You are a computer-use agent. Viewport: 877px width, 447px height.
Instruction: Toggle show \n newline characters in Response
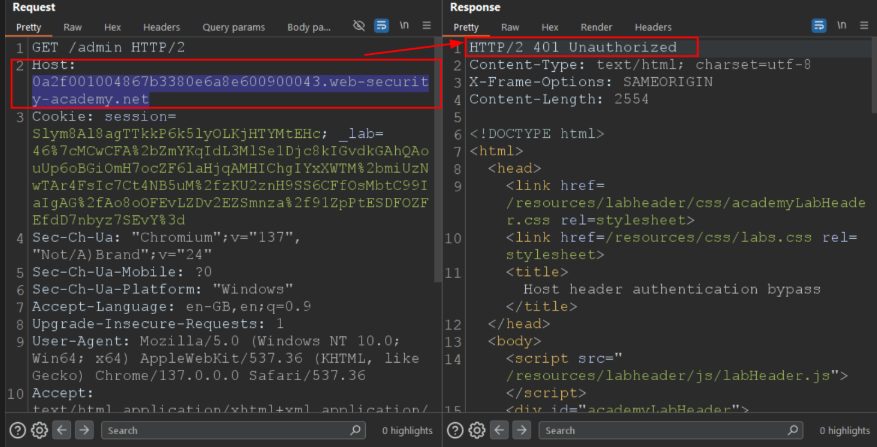point(842,26)
